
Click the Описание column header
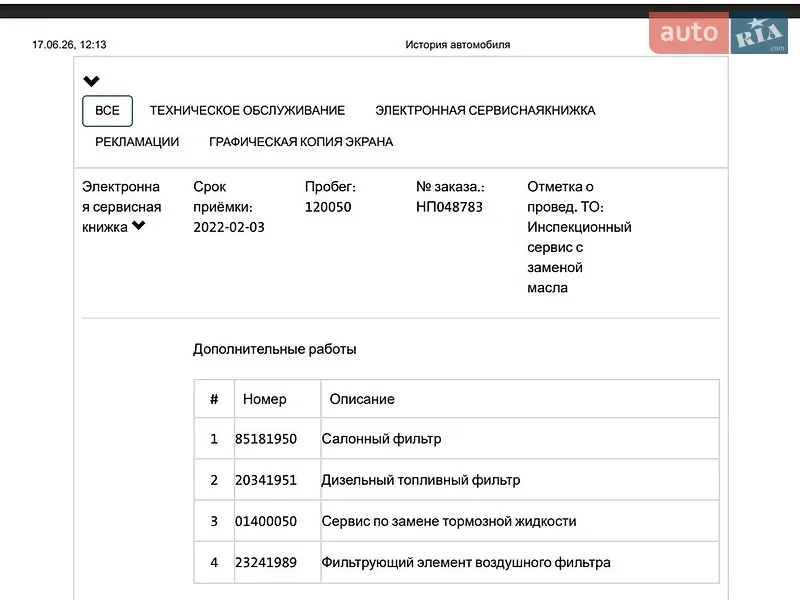coord(362,399)
